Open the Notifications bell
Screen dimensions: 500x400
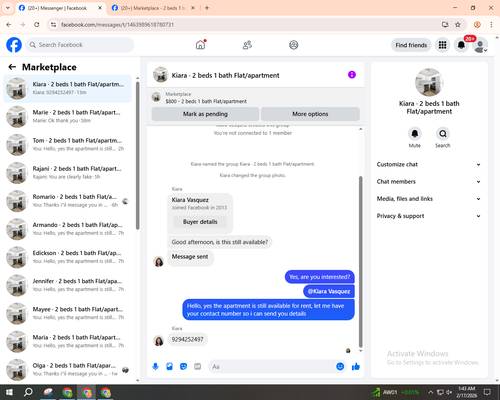tap(461, 45)
